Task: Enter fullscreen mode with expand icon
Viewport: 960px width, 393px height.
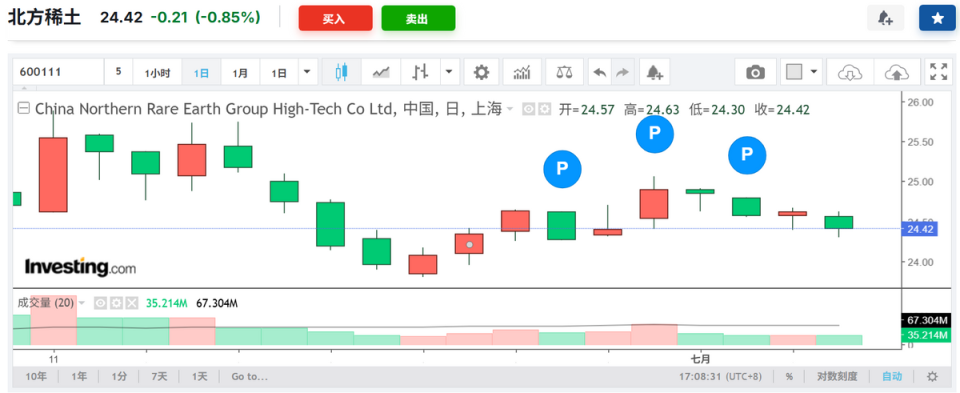Action: pyautogui.click(x=938, y=72)
